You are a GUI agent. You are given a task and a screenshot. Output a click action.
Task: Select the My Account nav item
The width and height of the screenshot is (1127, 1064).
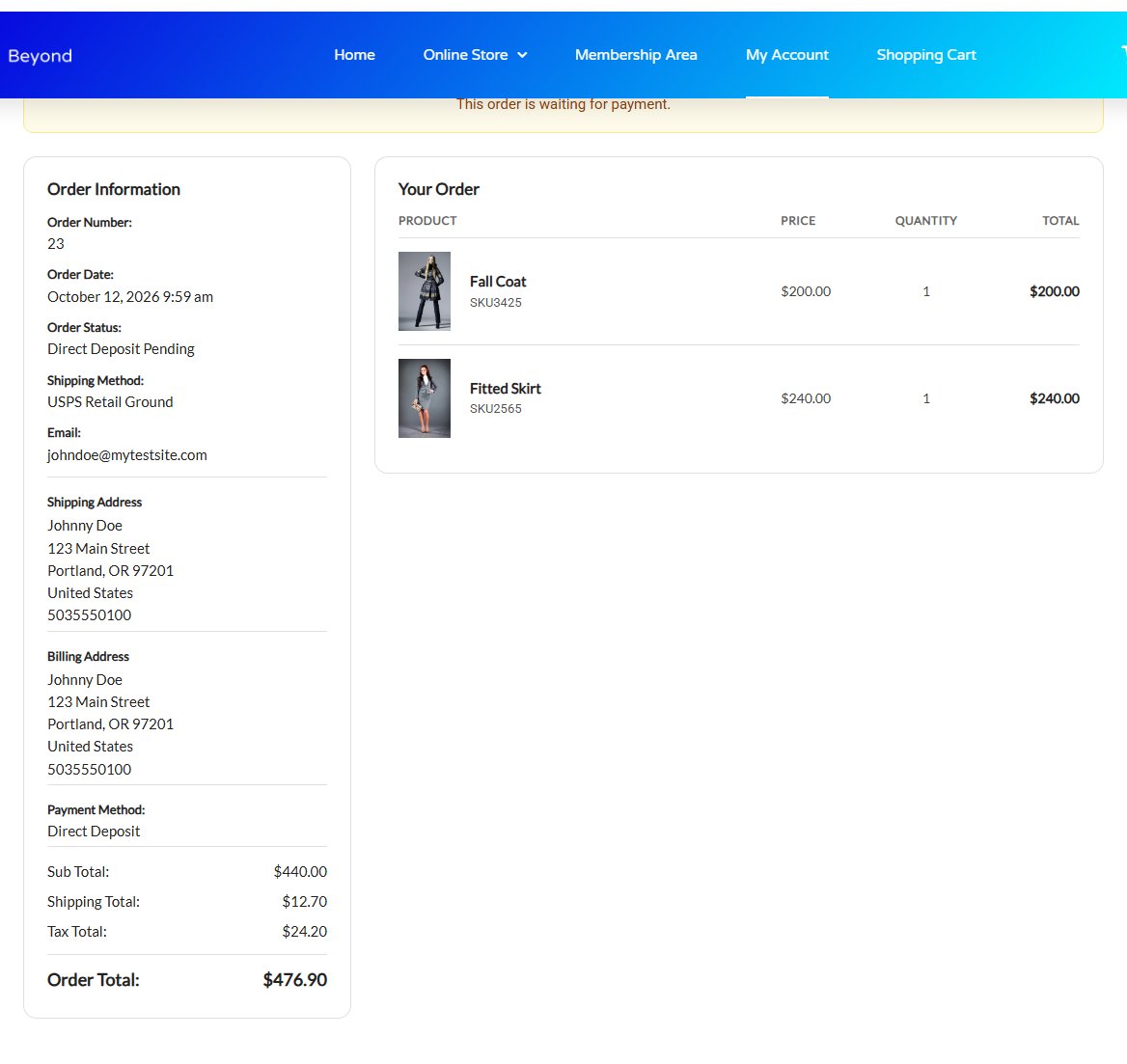pos(787,55)
